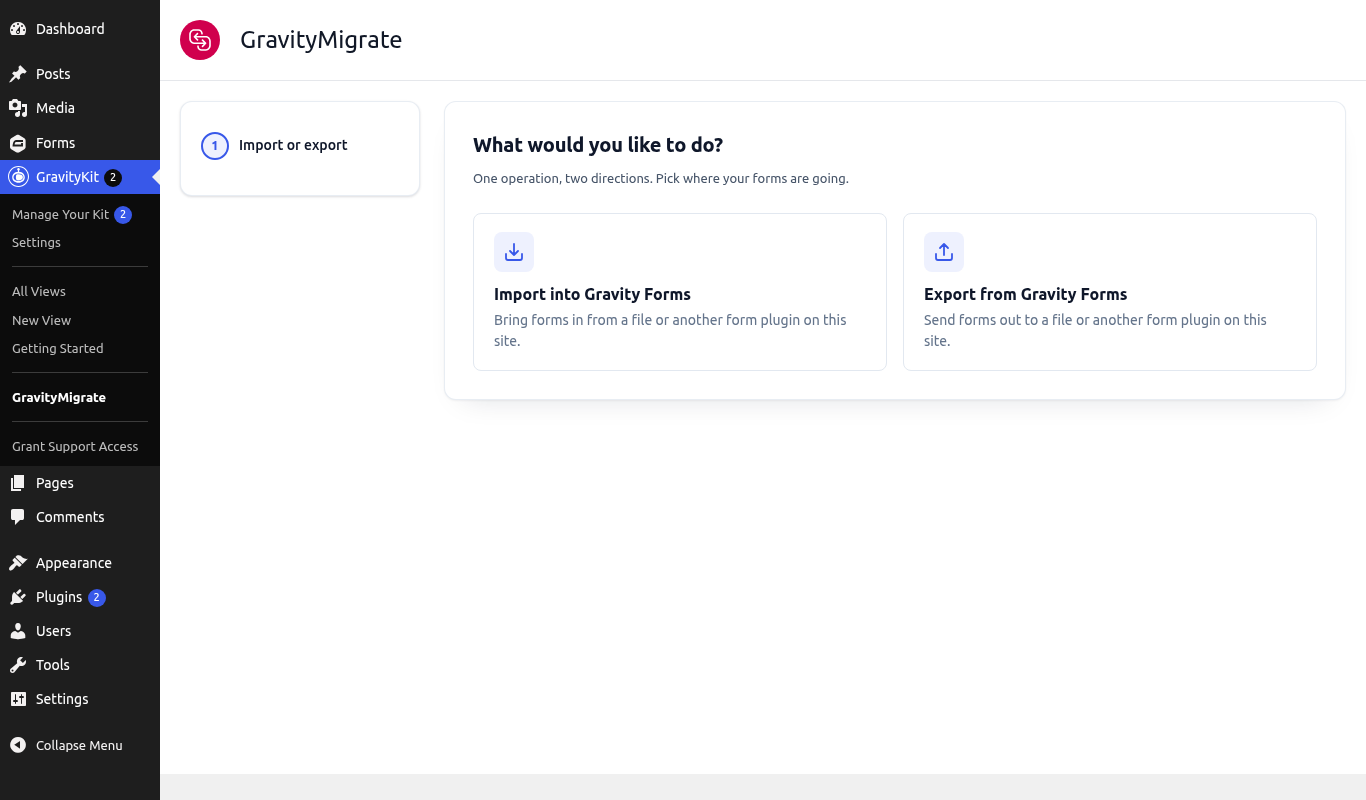Click the Pages icon in sidebar

[18, 483]
